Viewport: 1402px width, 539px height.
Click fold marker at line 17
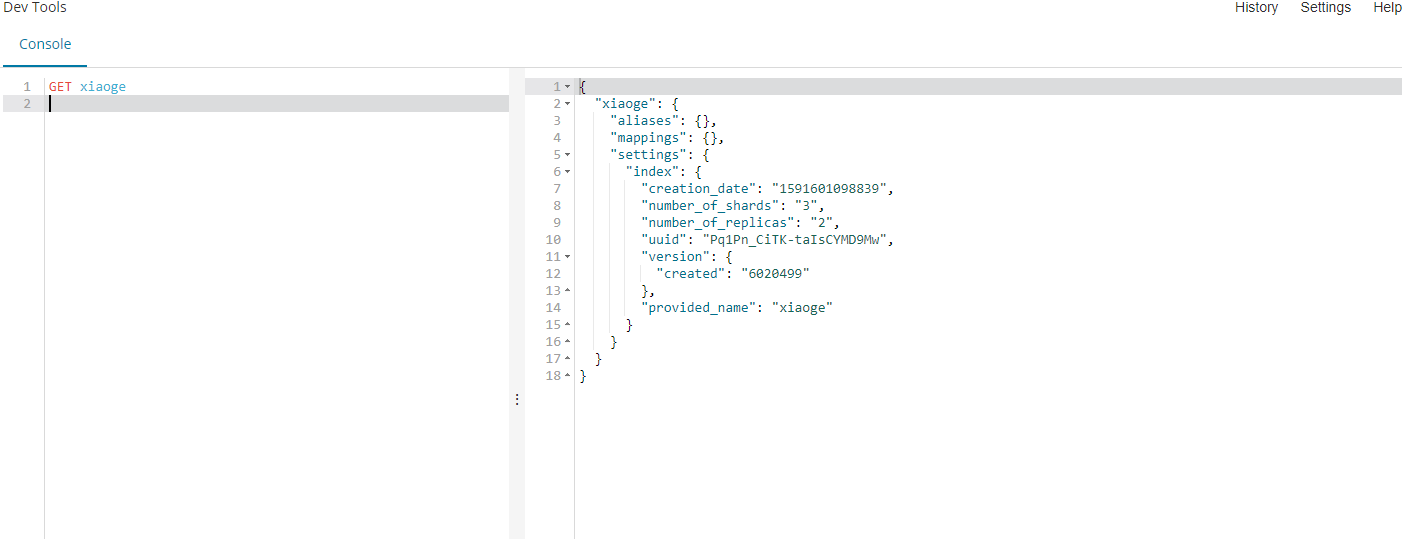(568, 359)
